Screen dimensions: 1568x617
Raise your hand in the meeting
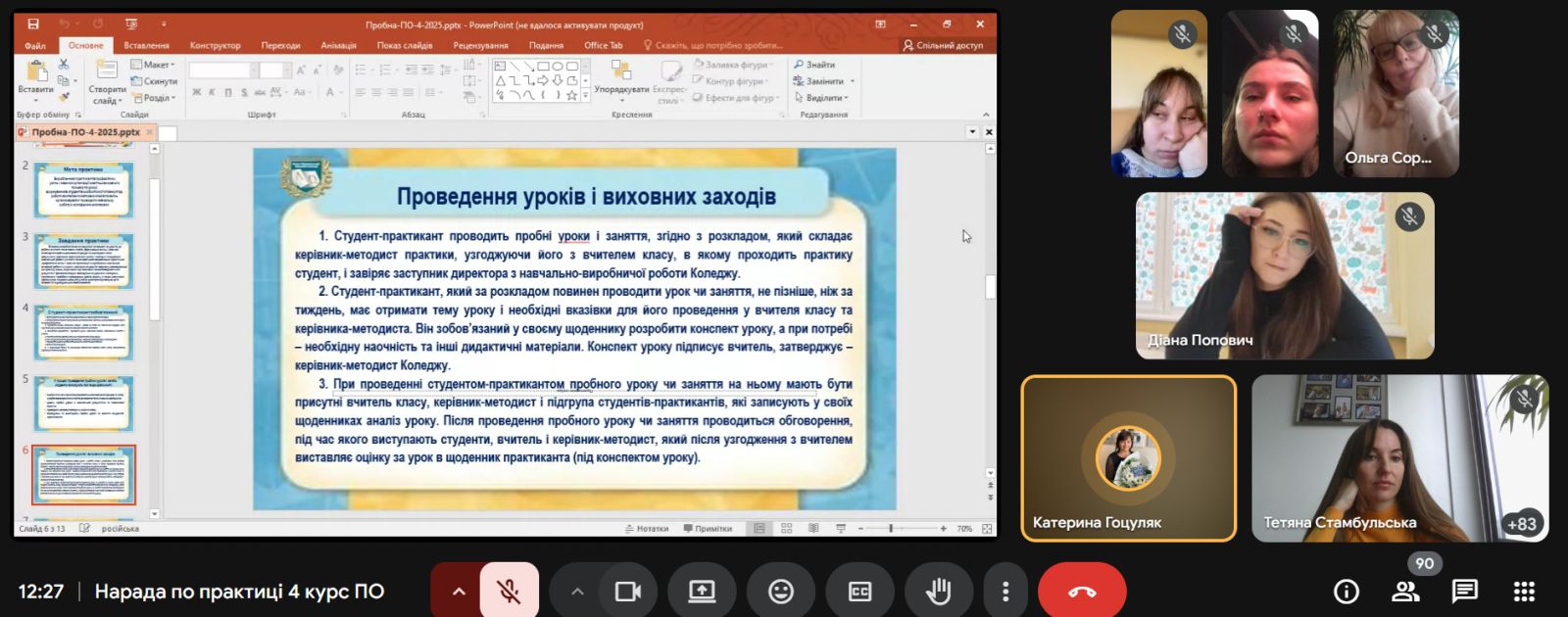click(939, 592)
